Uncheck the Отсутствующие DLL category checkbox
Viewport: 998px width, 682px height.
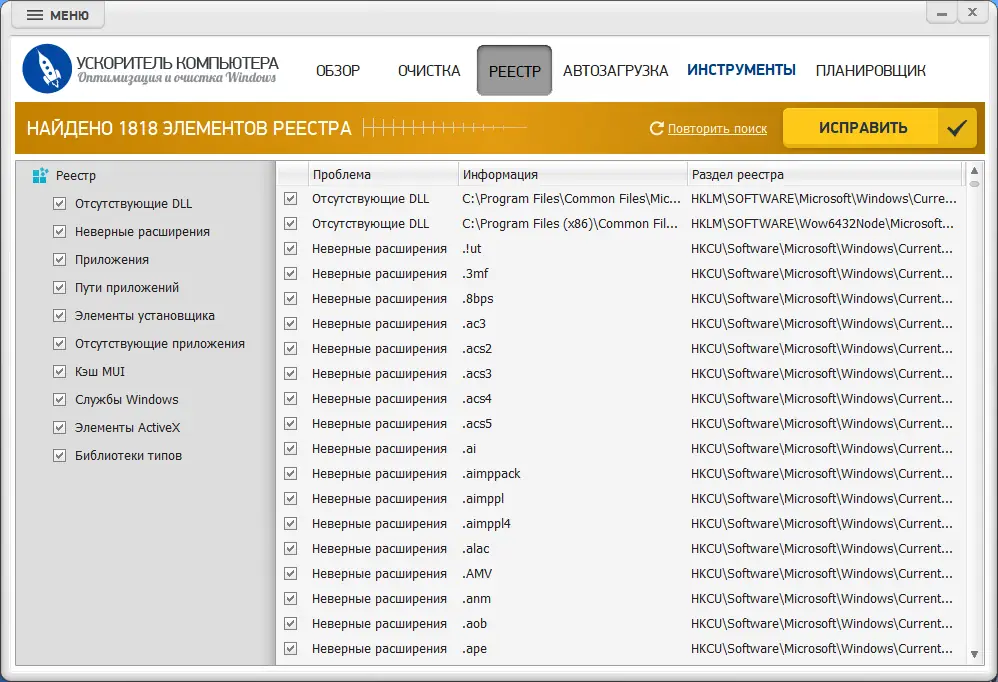tap(59, 204)
